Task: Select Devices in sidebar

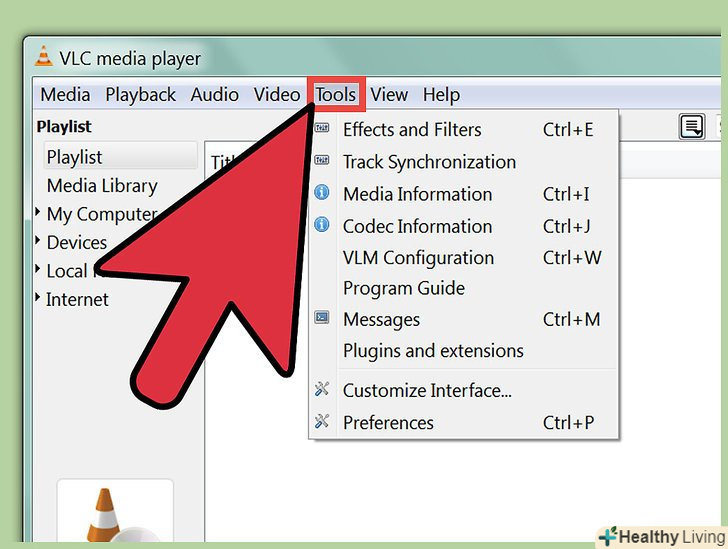Action: (x=77, y=242)
